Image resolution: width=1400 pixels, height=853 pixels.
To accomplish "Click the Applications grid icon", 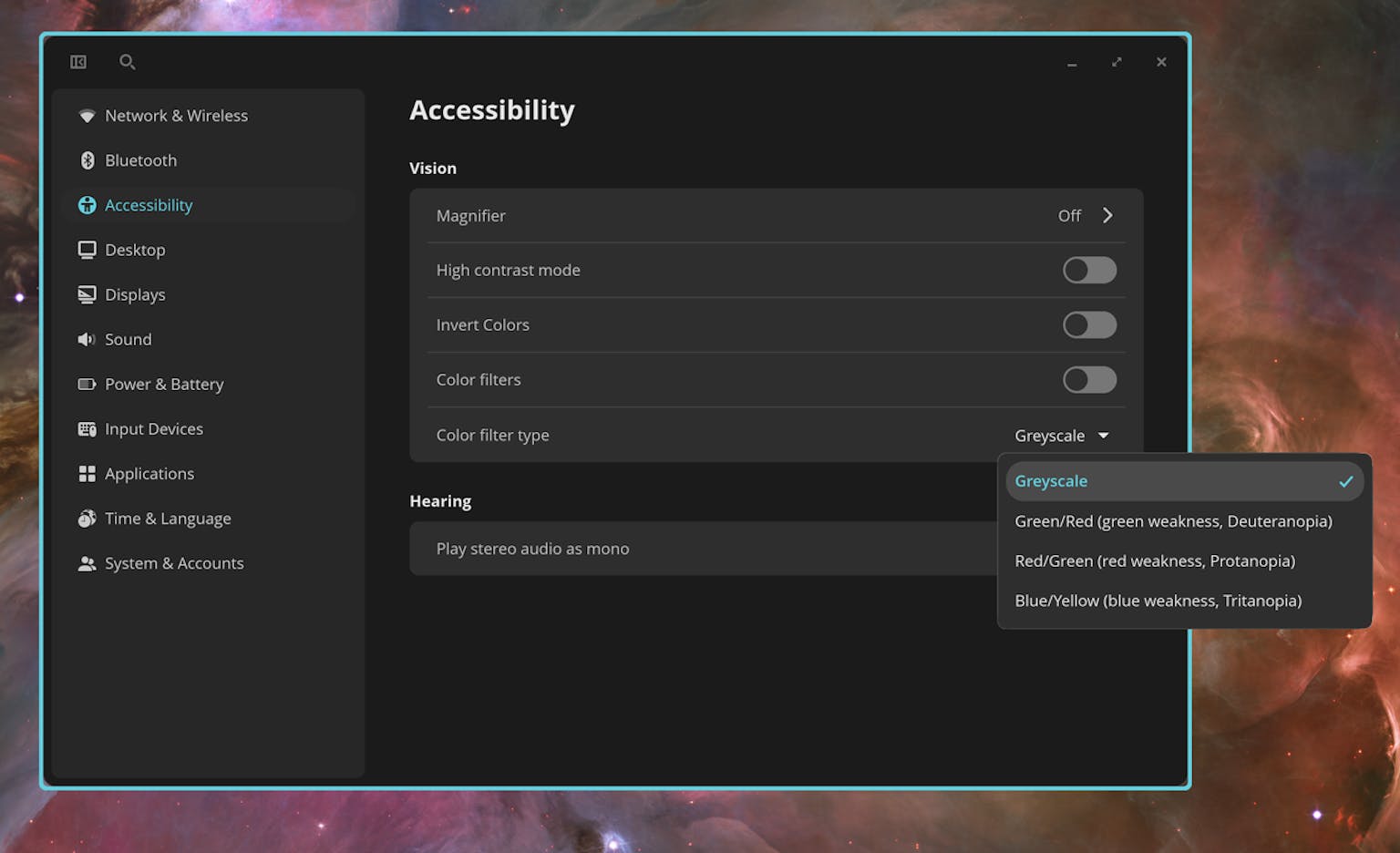I will point(87,474).
